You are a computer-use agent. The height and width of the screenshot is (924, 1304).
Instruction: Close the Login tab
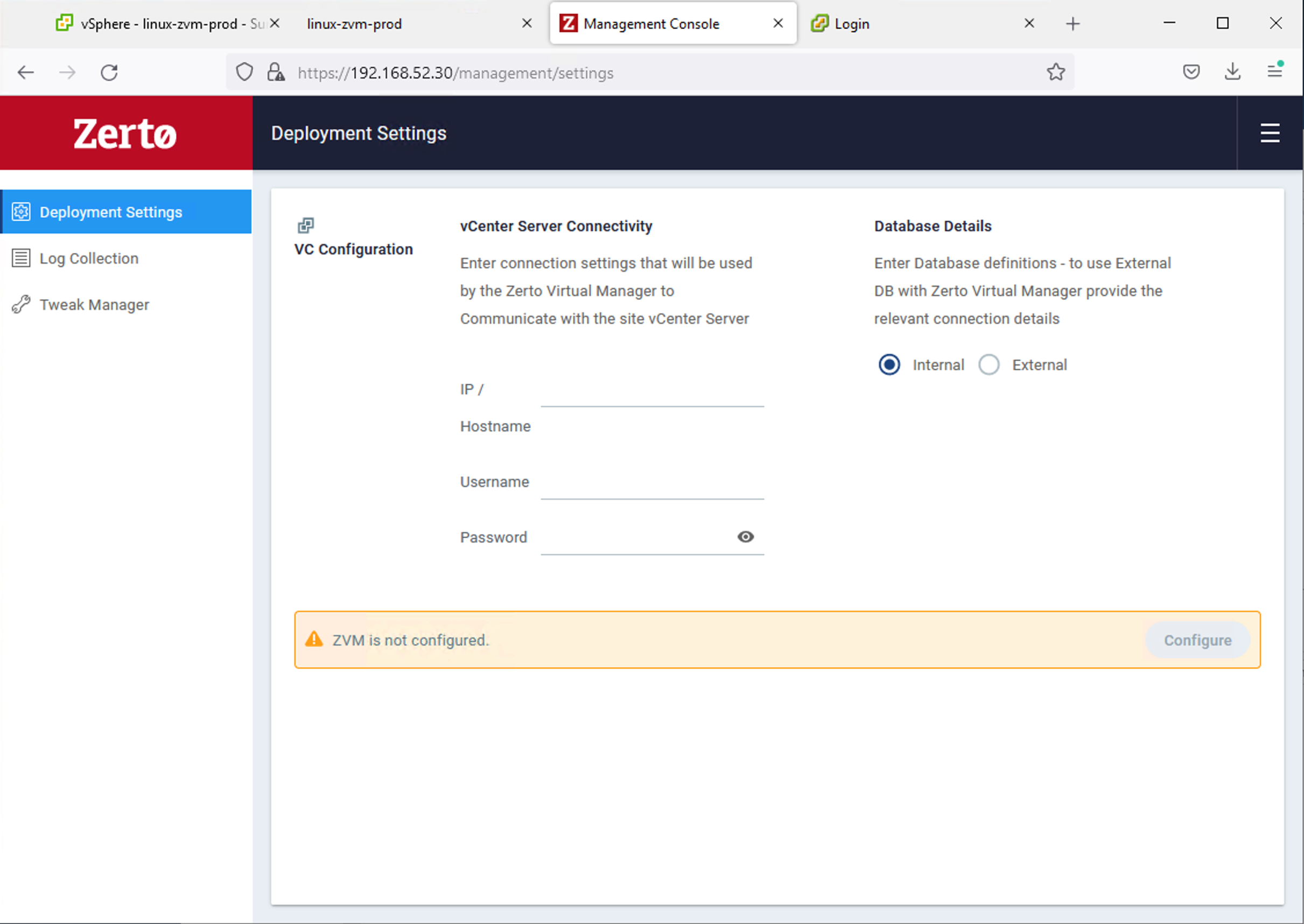pyautogui.click(x=1029, y=23)
